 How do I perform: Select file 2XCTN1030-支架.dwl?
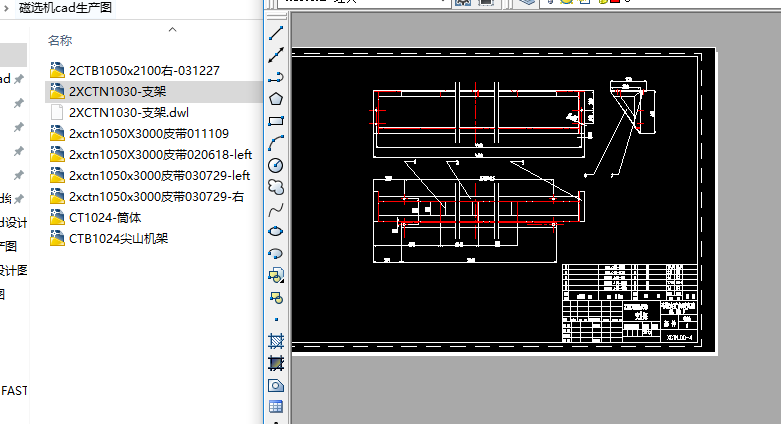point(129,113)
